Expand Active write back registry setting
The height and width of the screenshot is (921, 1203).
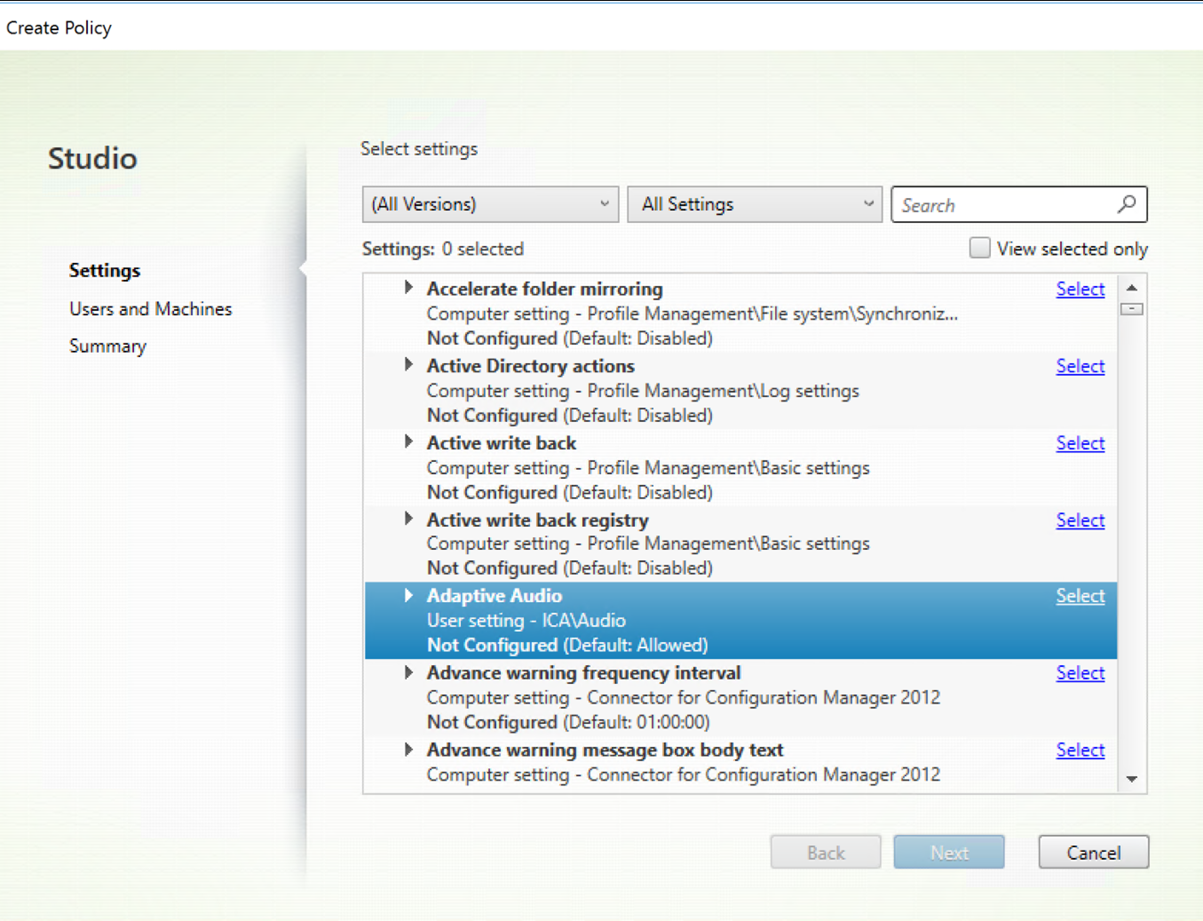pyautogui.click(x=408, y=519)
